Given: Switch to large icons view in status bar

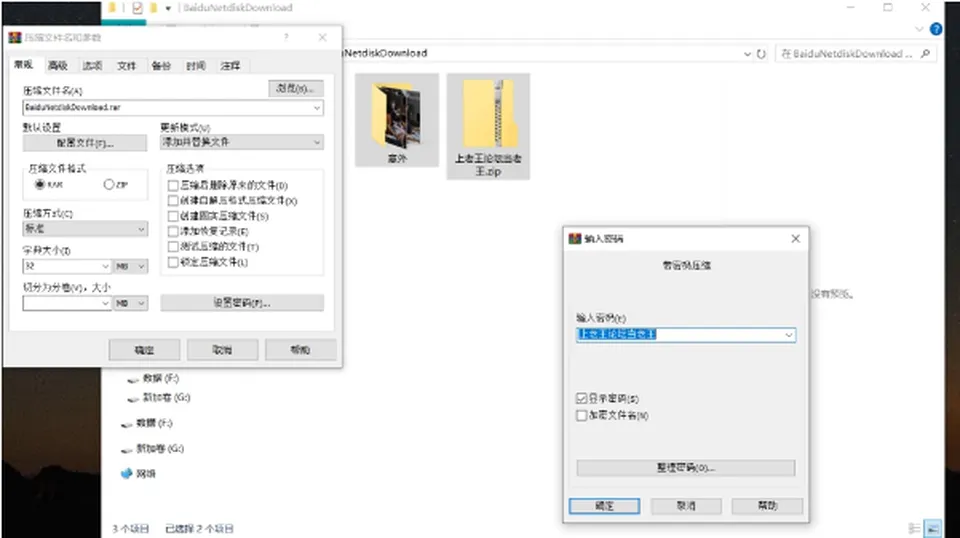Looking at the screenshot, I should pos(932,528).
